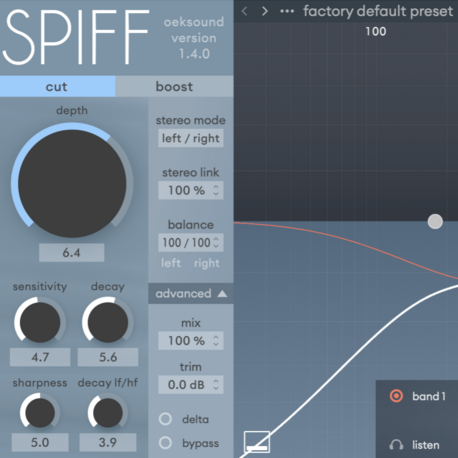Click the 100 frequency label in graph
The width and height of the screenshot is (458, 458).
click(x=376, y=31)
